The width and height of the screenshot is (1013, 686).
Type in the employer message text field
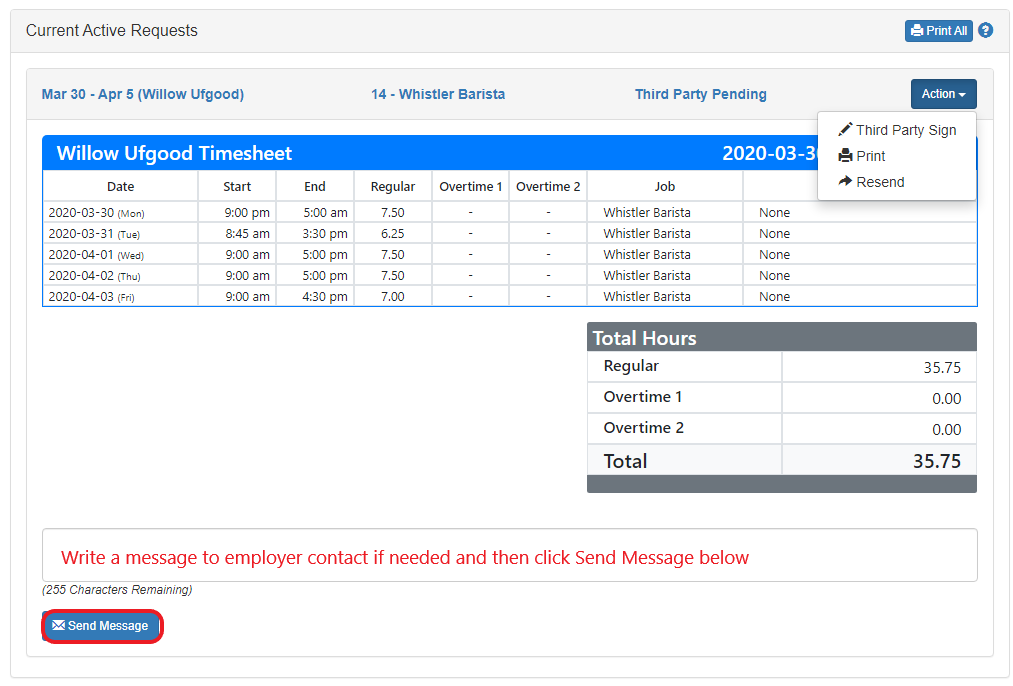[509, 555]
